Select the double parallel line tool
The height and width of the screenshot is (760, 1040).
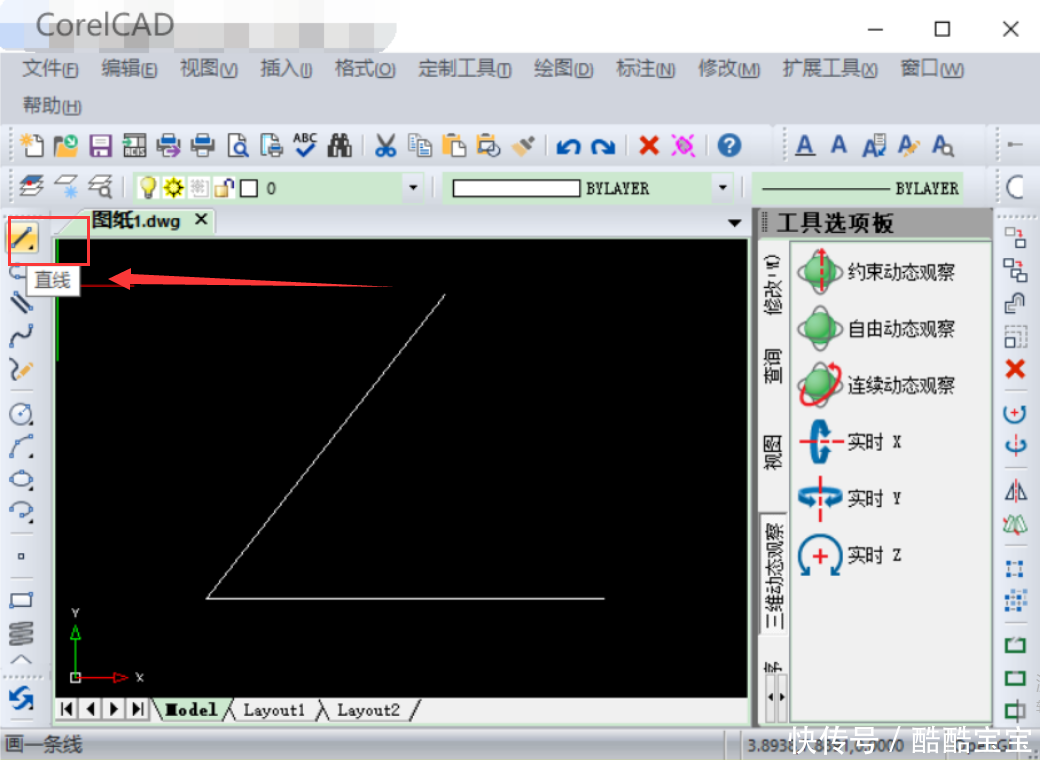[21, 302]
